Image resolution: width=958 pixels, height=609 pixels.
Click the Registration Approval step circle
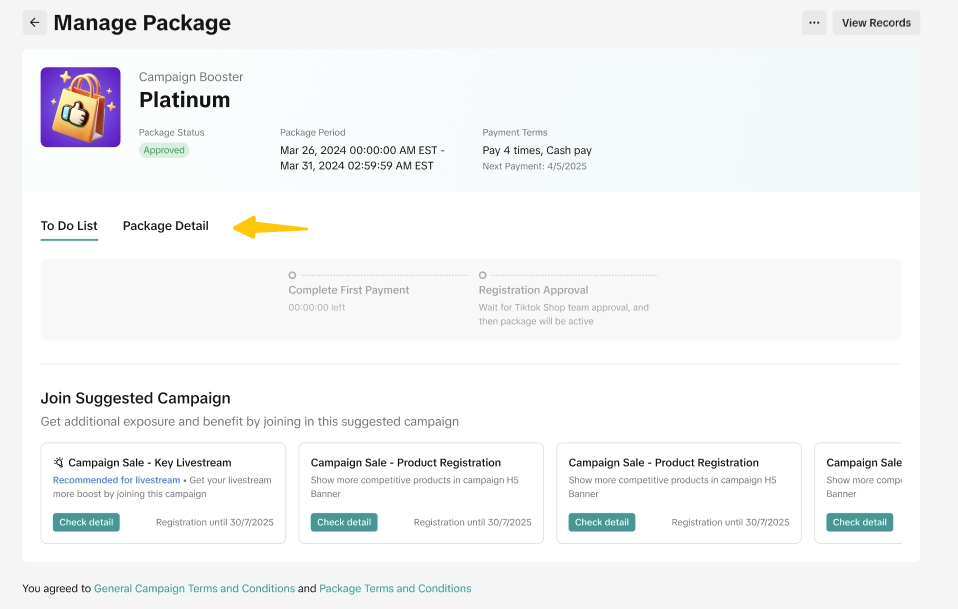pos(483,275)
